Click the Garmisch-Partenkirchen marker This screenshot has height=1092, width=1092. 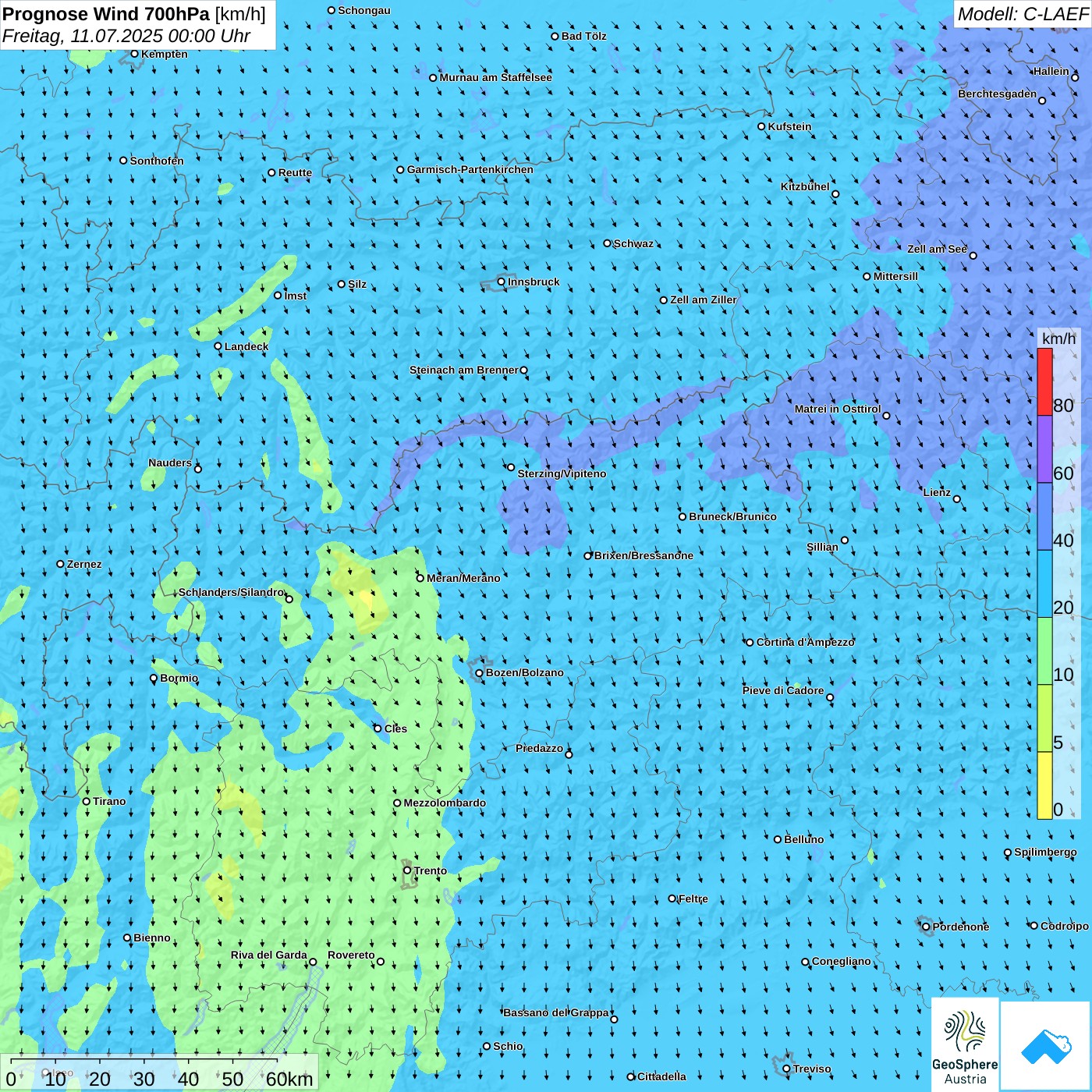[x=401, y=169]
